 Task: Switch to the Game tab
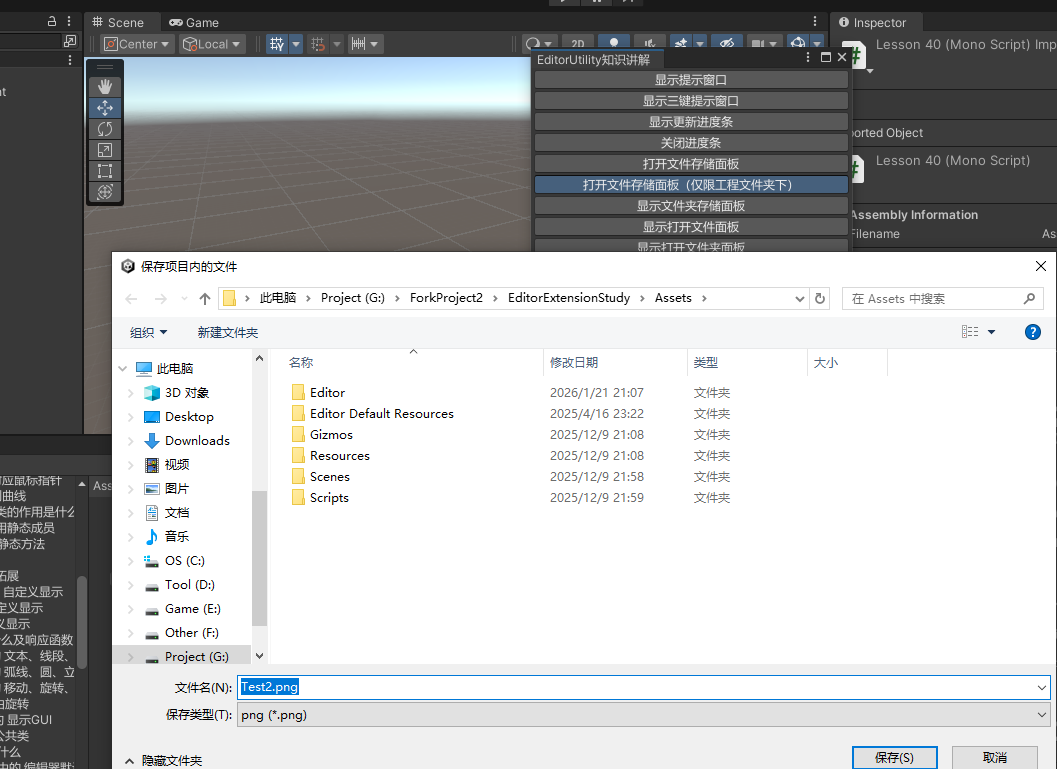(194, 22)
